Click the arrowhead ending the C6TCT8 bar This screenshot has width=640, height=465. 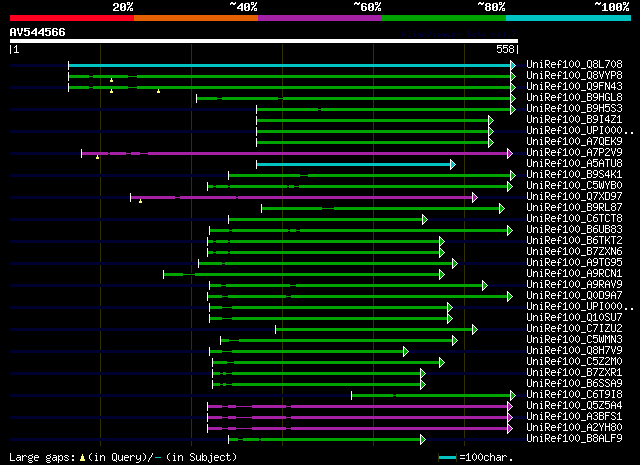click(x=425, y=220)
